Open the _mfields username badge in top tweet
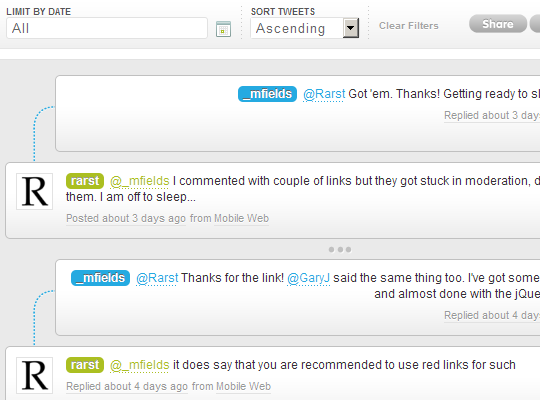Viewport: 540px width, 400px height. [267, 94]
